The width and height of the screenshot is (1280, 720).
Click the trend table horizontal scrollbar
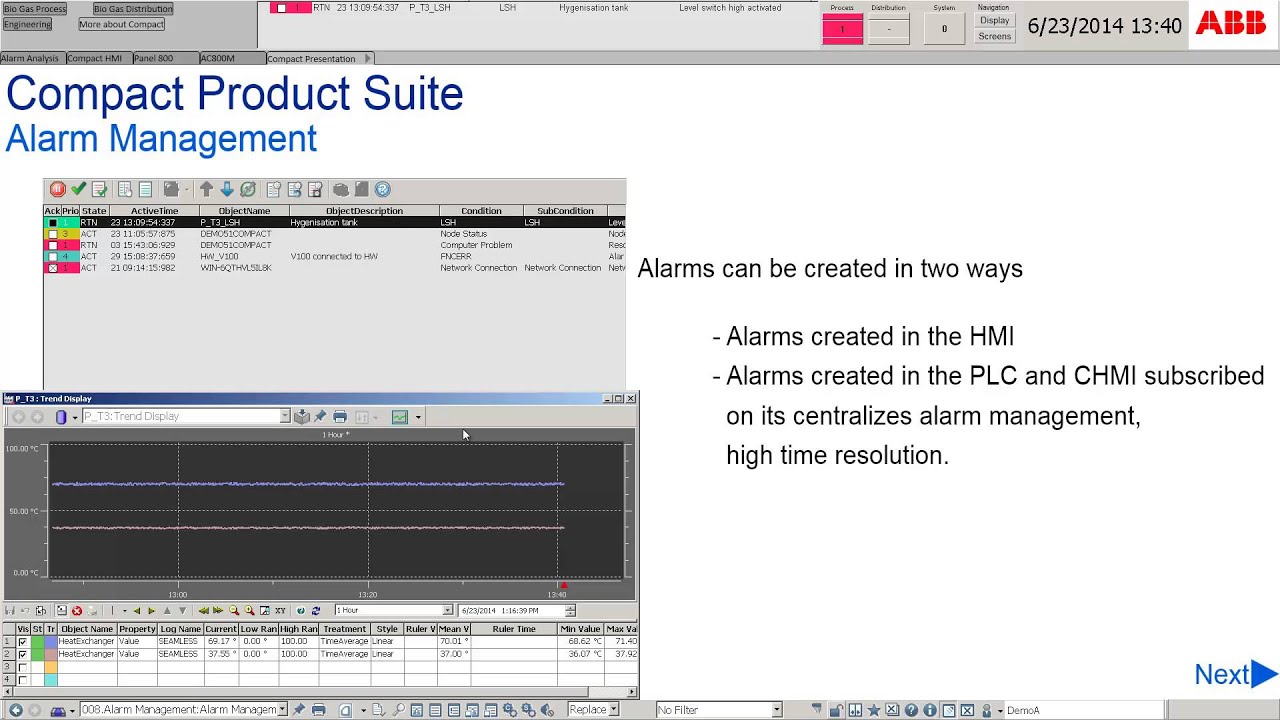click(x=319, y=692)
